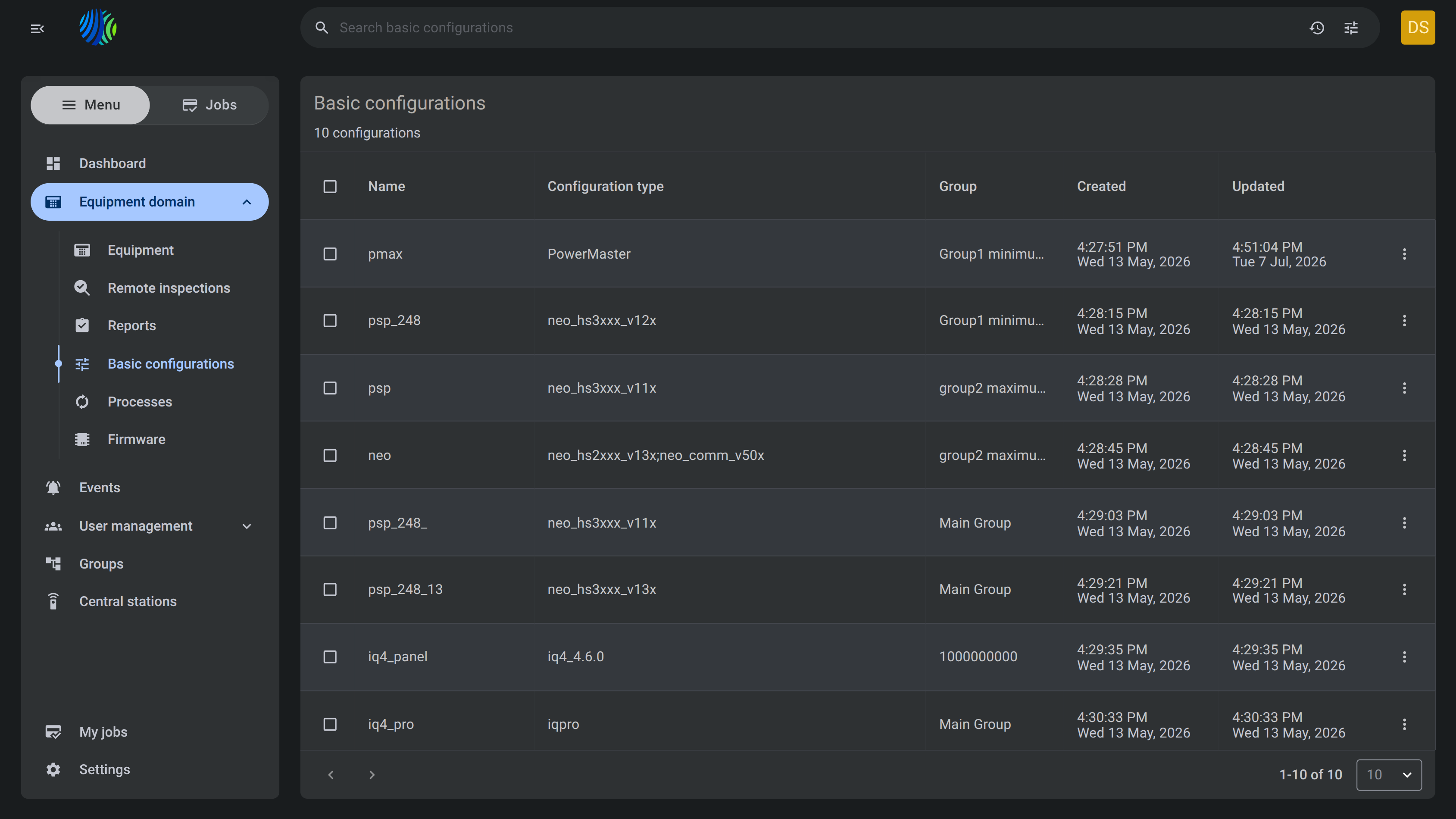Click the iqpro type cell
Image resolution: width=1456 pixels, height=819 pixels.
[563, 725]
